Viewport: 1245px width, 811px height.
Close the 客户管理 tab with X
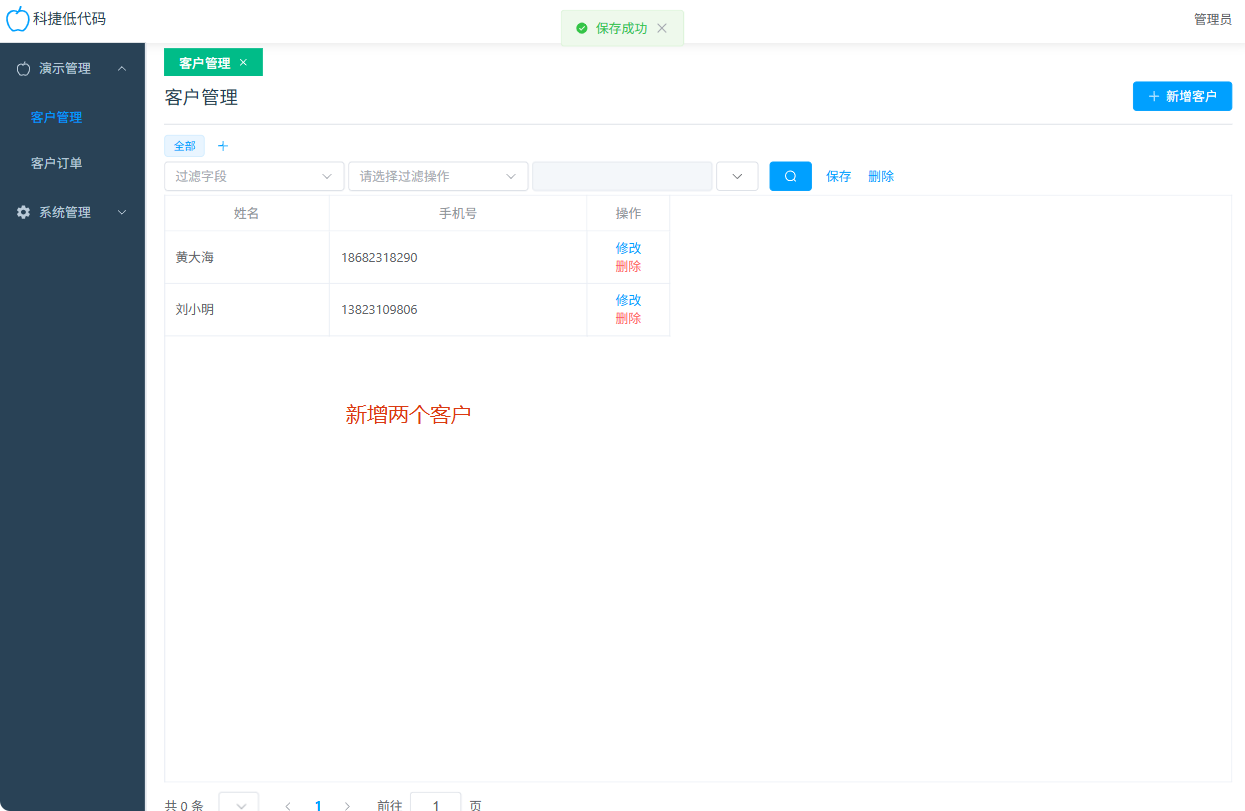click(x=243, y=62)
